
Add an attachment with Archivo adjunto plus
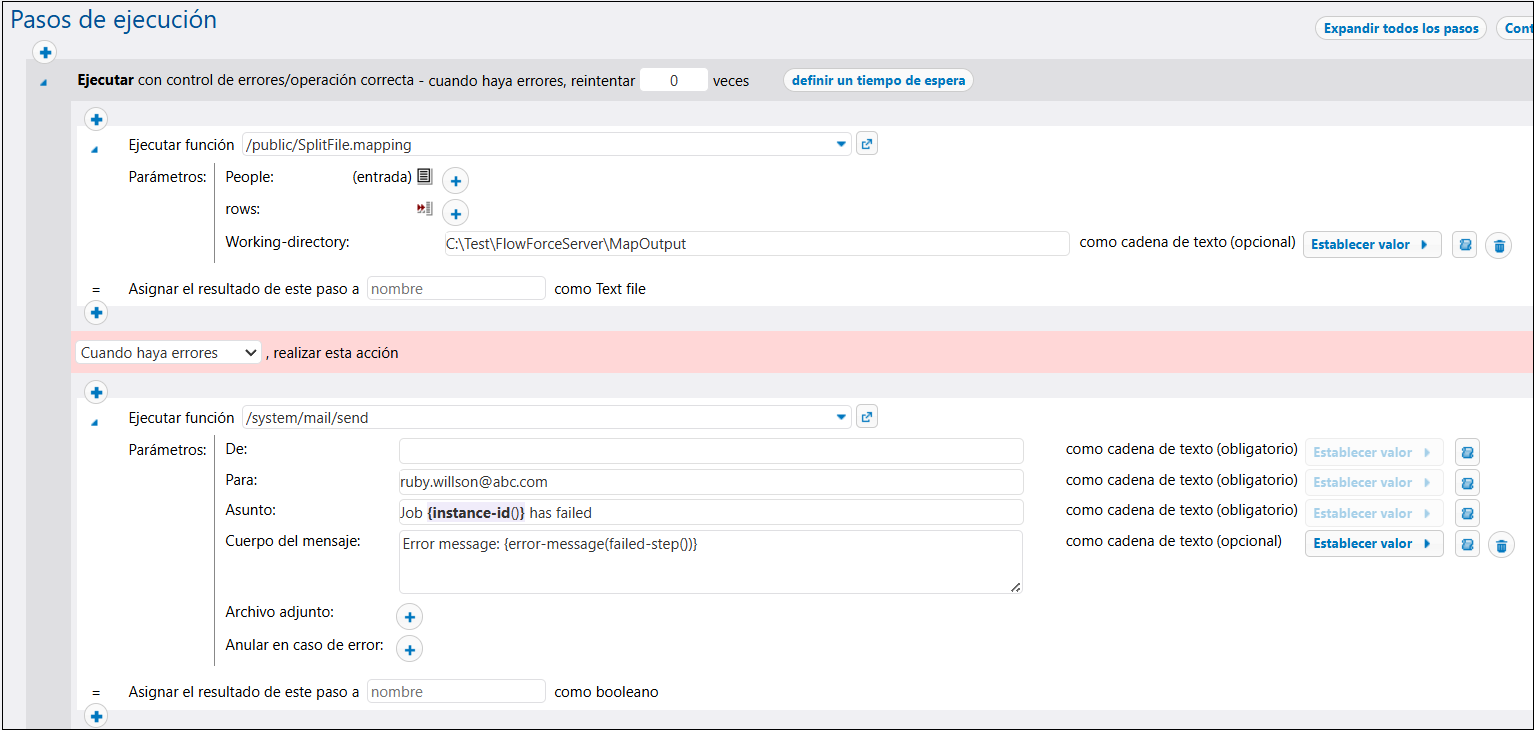[x=410, y=616]
